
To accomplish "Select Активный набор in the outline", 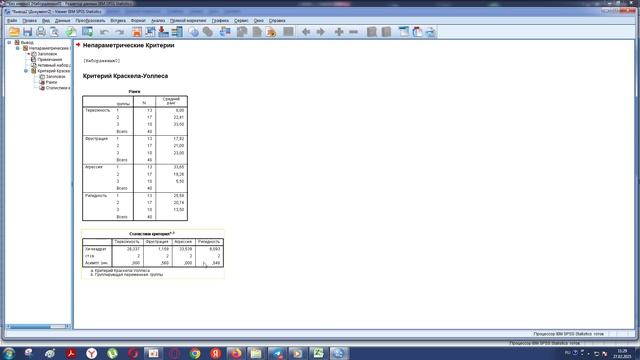I will point(53,65).
